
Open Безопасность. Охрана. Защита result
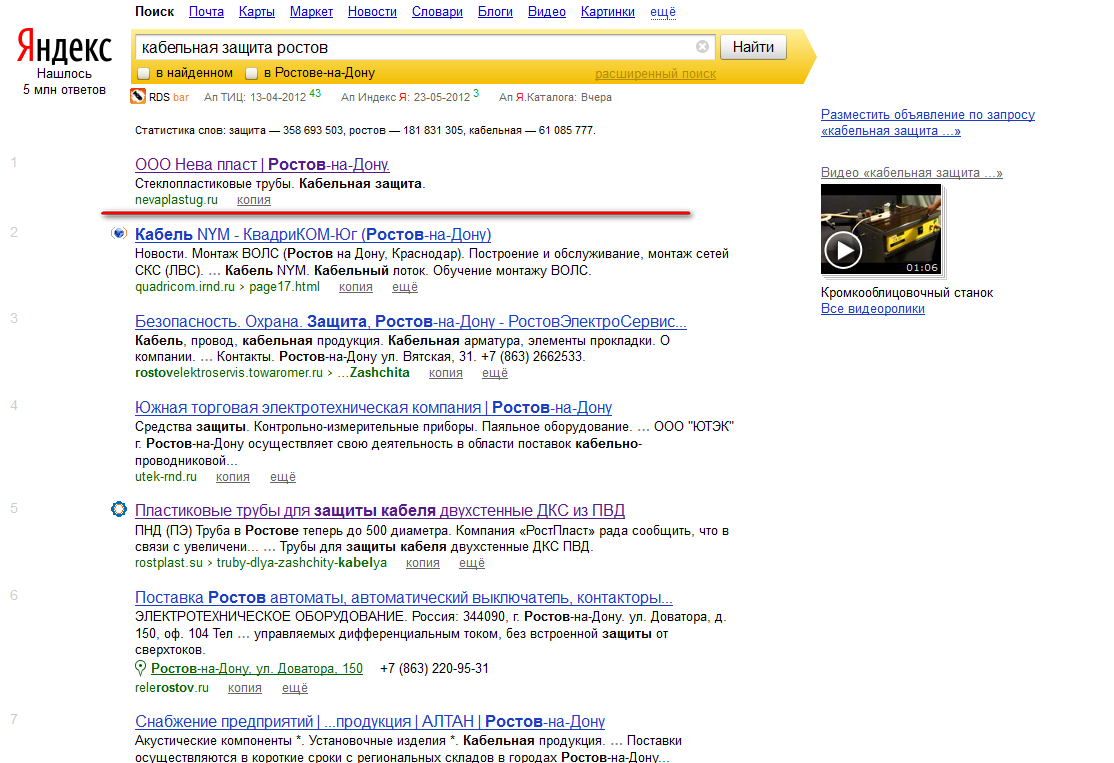(x=411, y=321)
